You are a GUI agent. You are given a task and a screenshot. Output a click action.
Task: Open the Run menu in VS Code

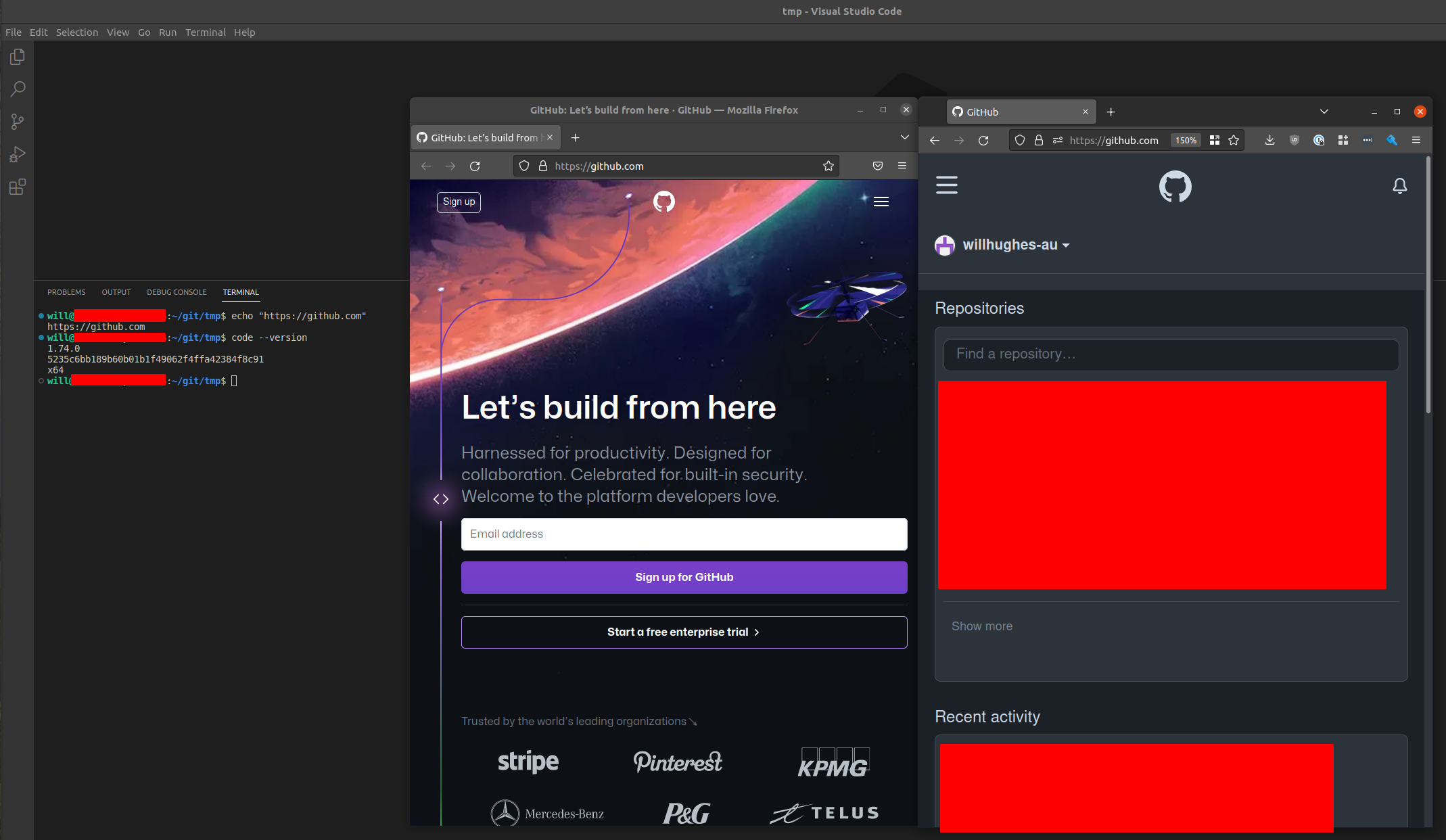(167, 32)
